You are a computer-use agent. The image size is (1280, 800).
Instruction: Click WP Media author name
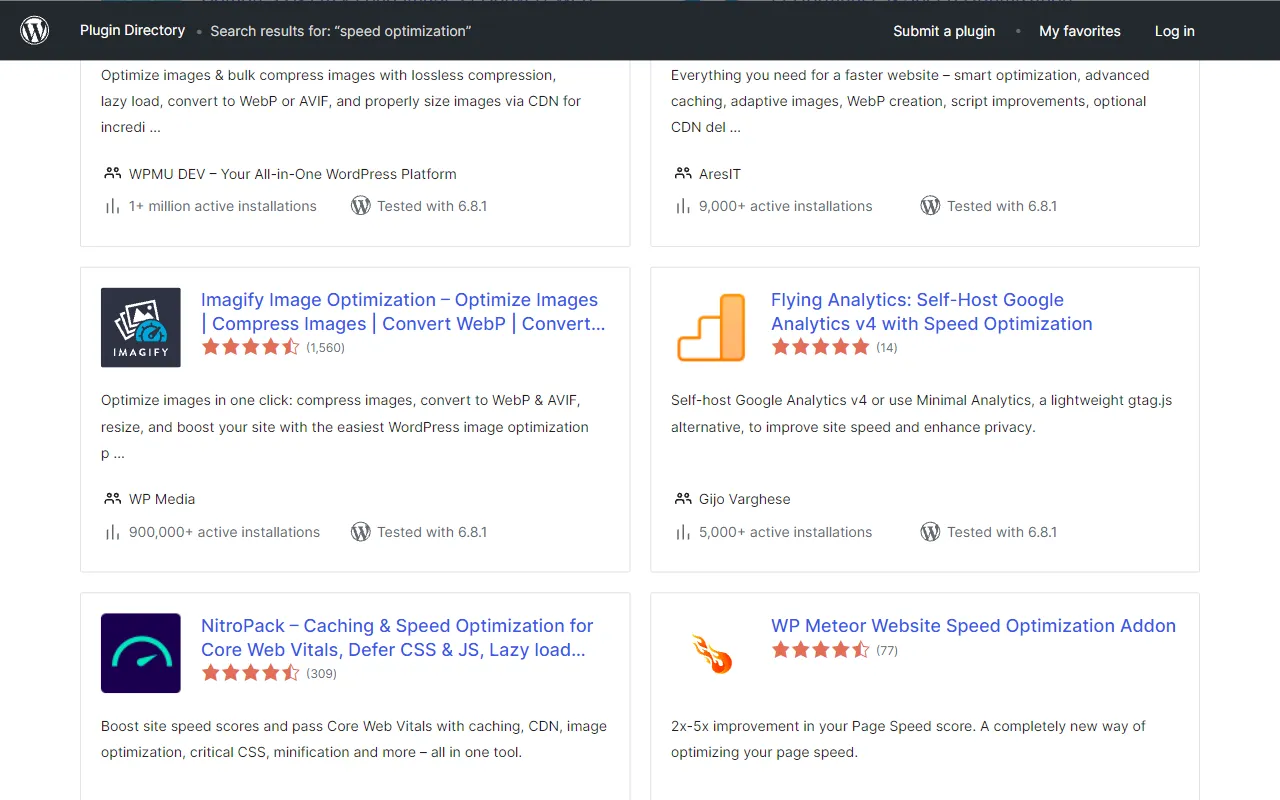[162, 499]
